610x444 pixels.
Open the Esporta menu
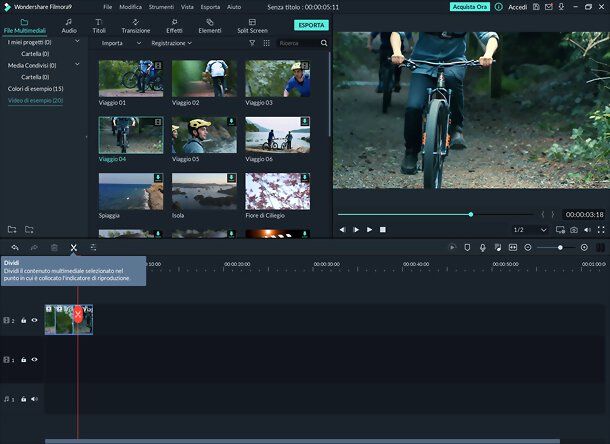210,7
